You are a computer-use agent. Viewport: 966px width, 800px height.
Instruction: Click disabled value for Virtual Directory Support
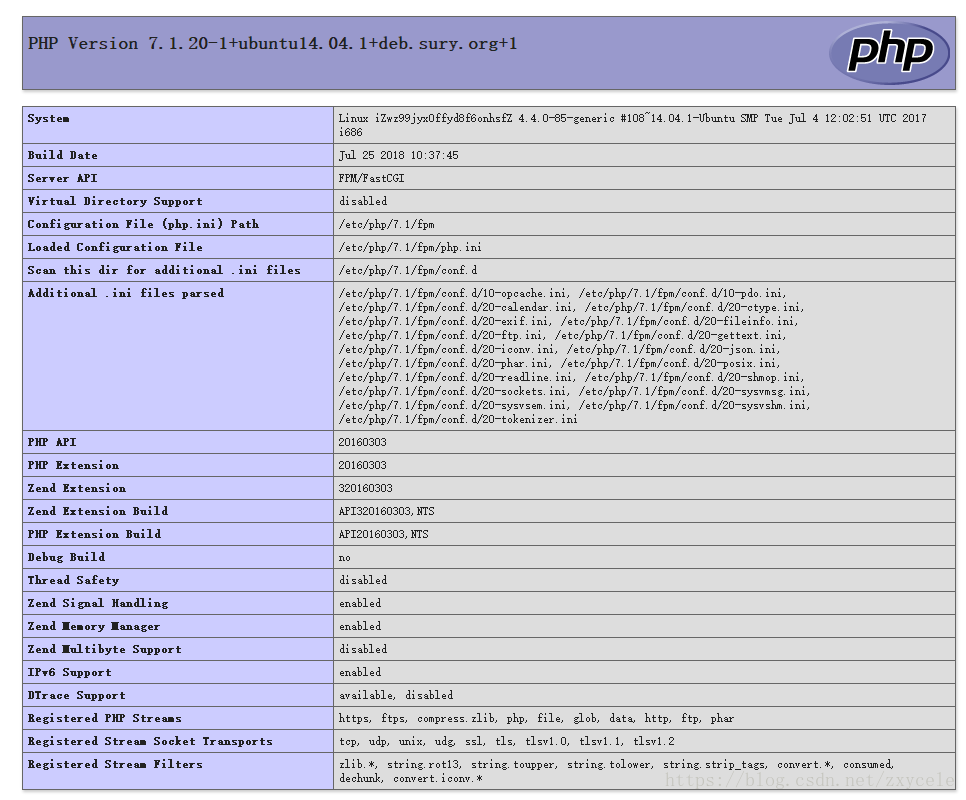coord(363,201)
